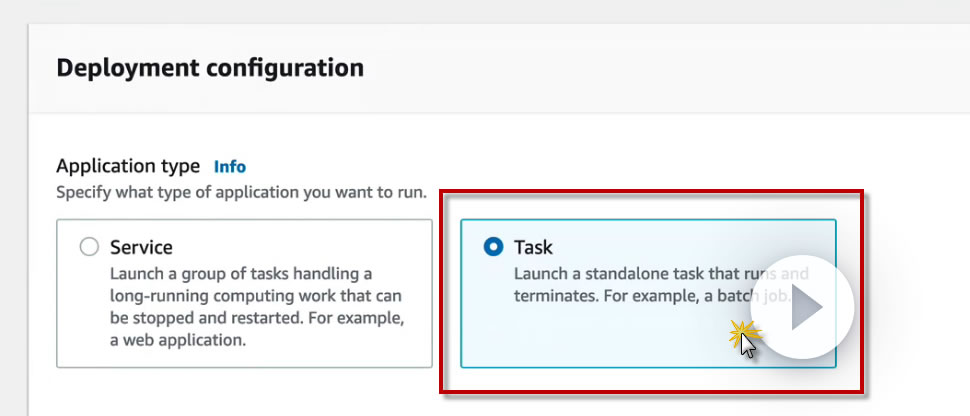
Task: Click the "Service" option title
Action: pyautogui.click(x=141, y=247)
